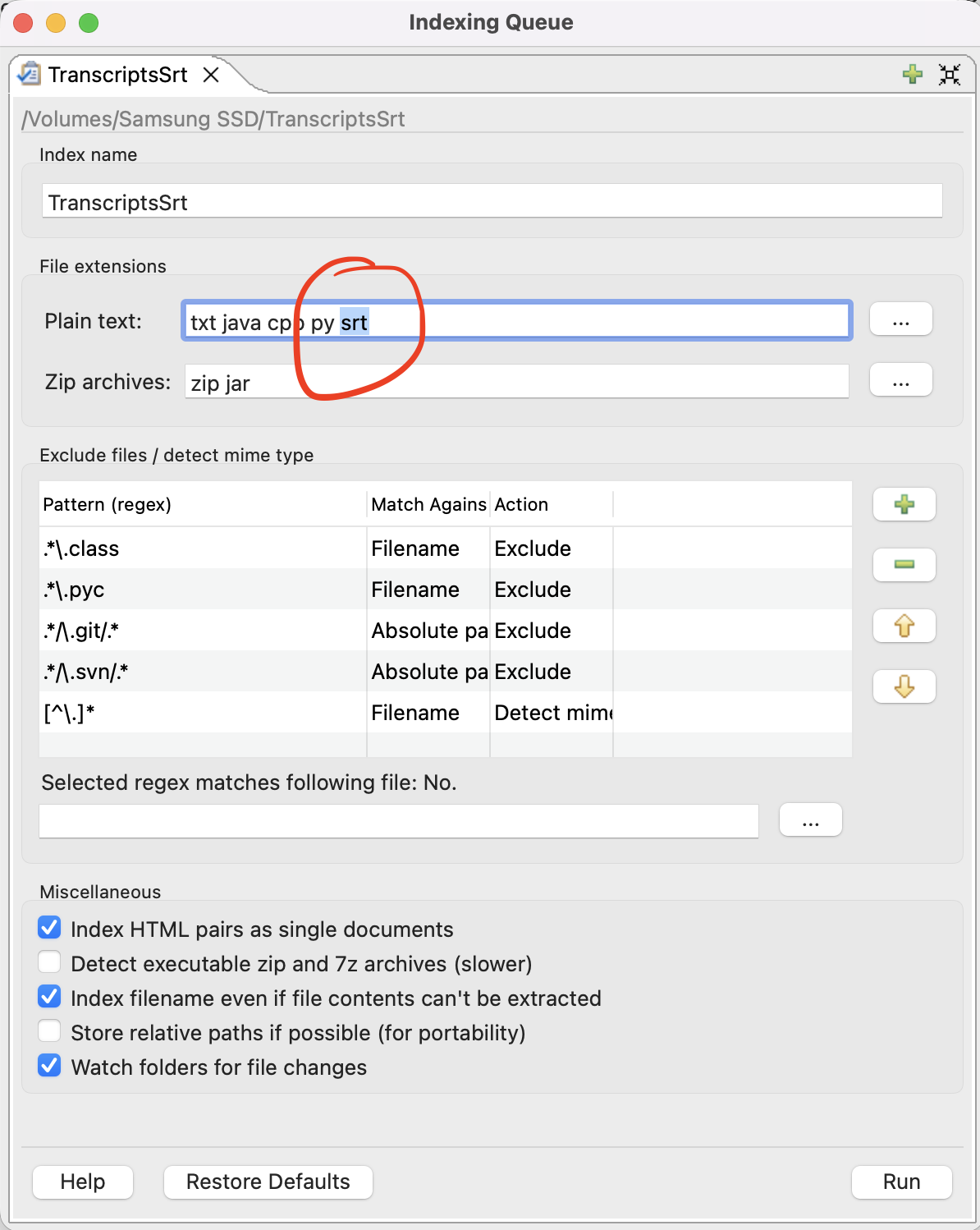Disable Watch folders for file changes
The height and width of the screenshot is (1230, 980).
(49, 1066)
